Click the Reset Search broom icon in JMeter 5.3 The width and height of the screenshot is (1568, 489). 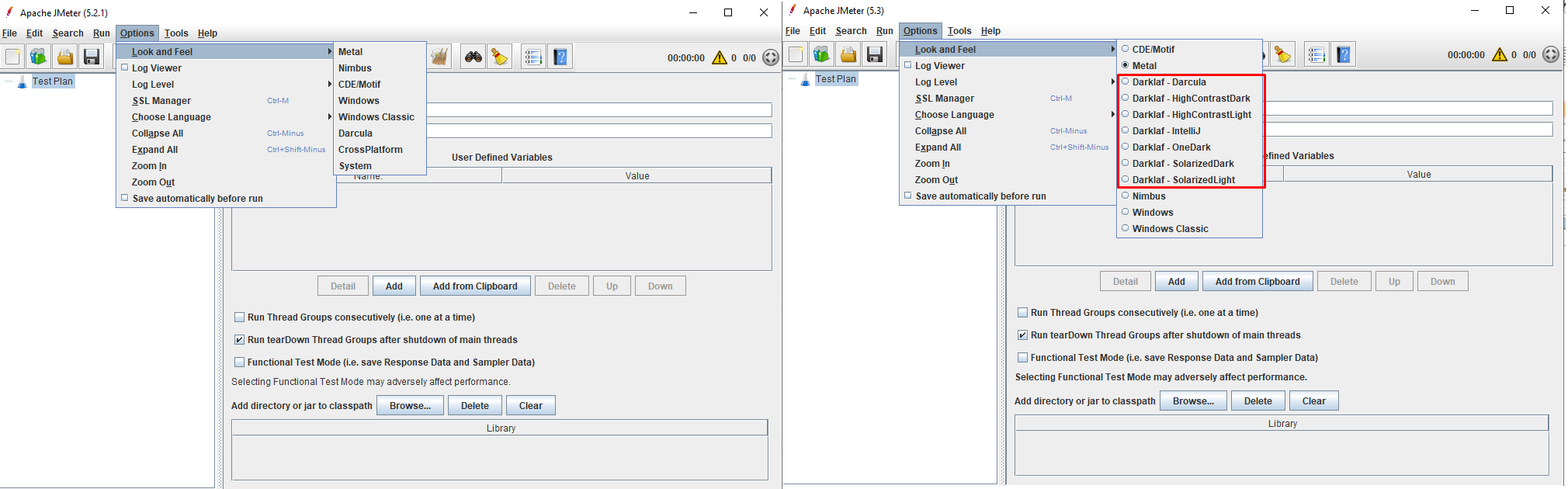(x=1282, y=54)
